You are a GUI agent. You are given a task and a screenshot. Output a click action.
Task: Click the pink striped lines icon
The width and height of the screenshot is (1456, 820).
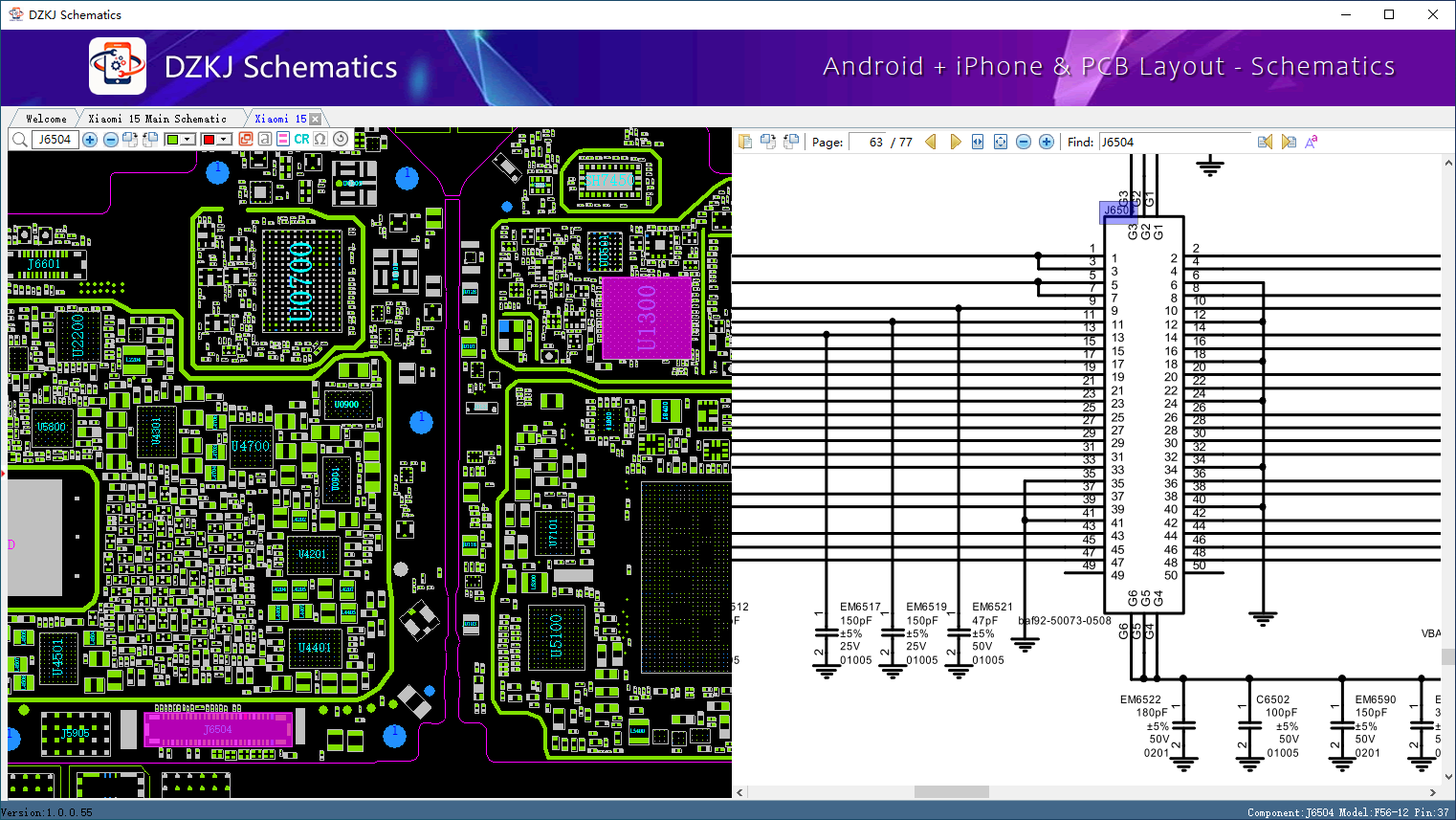click(x=283, y=140)
